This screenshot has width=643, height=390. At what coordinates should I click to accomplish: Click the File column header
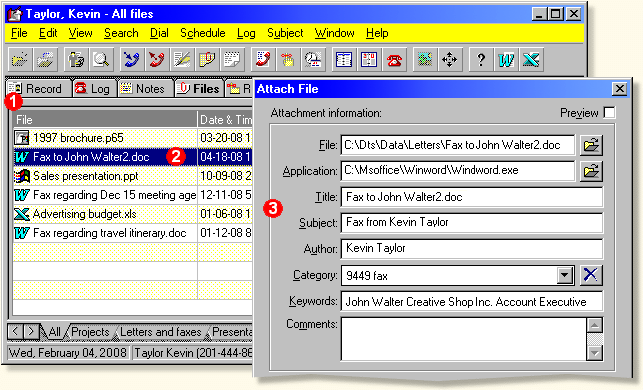105,120
